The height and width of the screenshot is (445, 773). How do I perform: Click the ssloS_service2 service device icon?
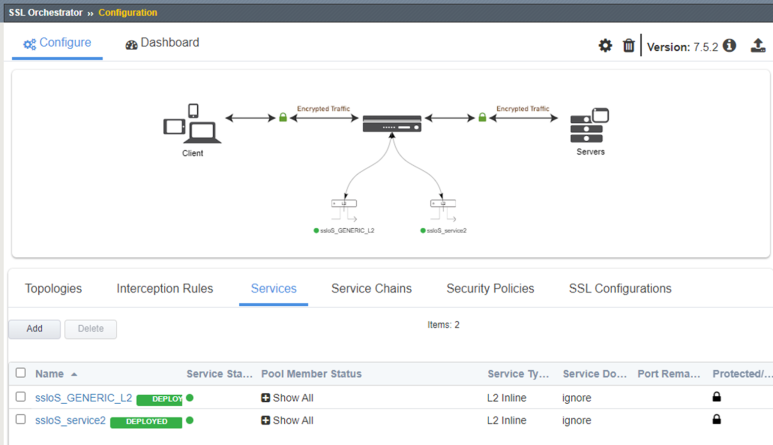point(443,209)
